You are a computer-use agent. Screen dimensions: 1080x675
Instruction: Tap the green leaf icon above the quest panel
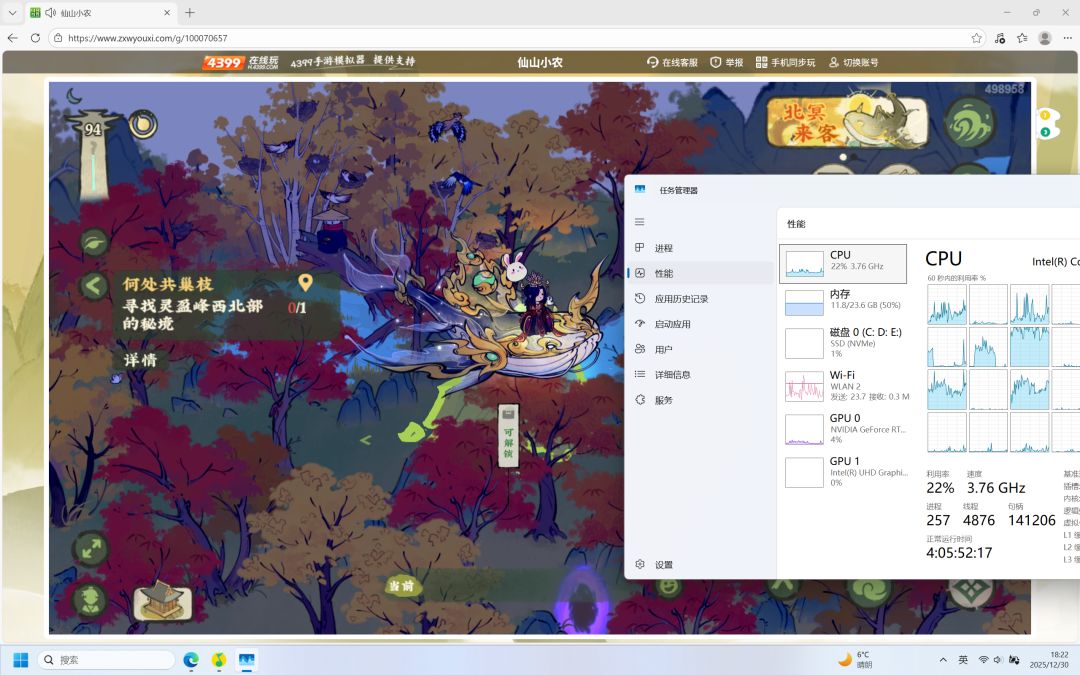pos(94,242)
